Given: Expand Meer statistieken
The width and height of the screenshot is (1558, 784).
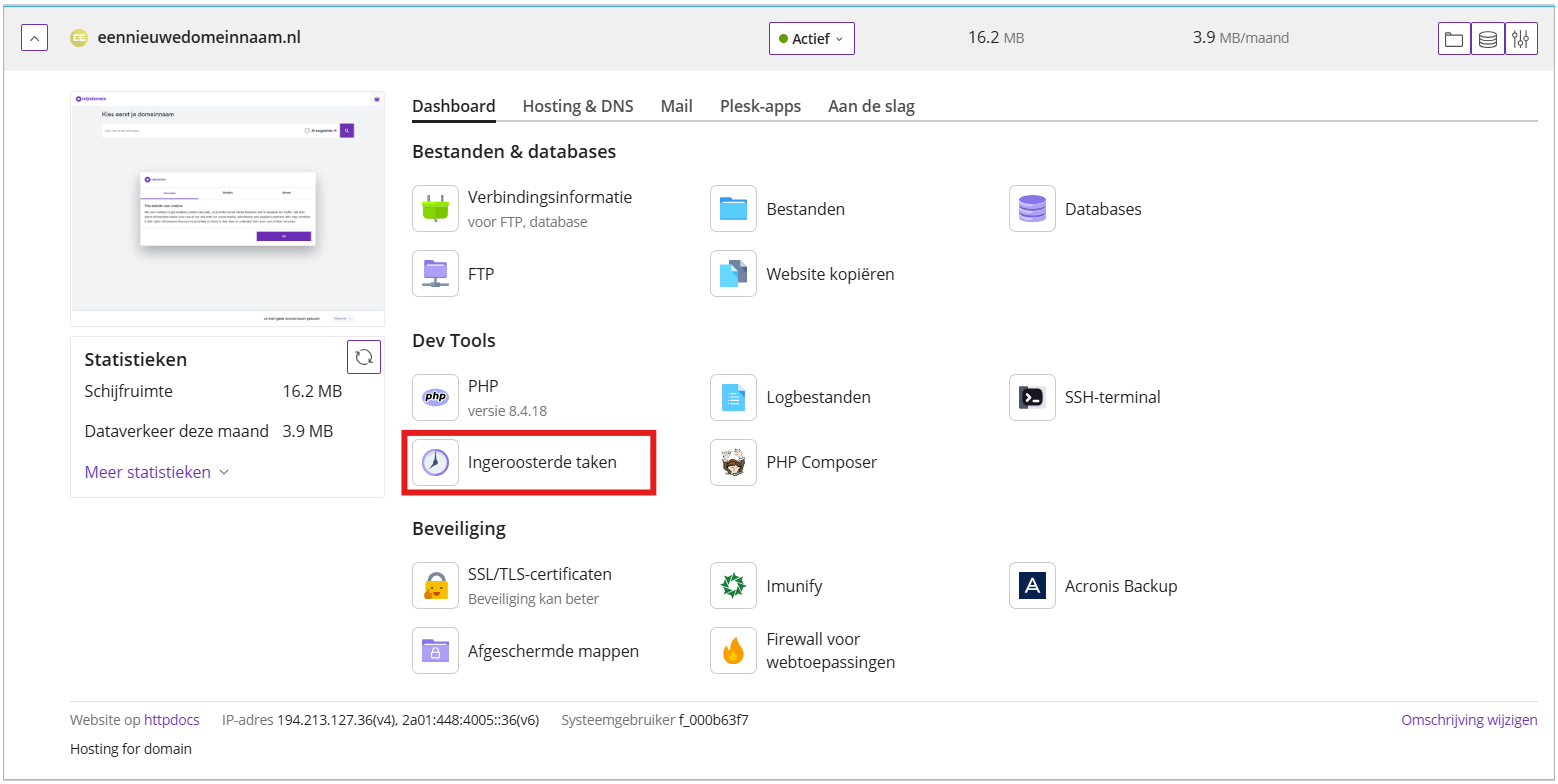Looking at the screenshot, I should [157, 472].
